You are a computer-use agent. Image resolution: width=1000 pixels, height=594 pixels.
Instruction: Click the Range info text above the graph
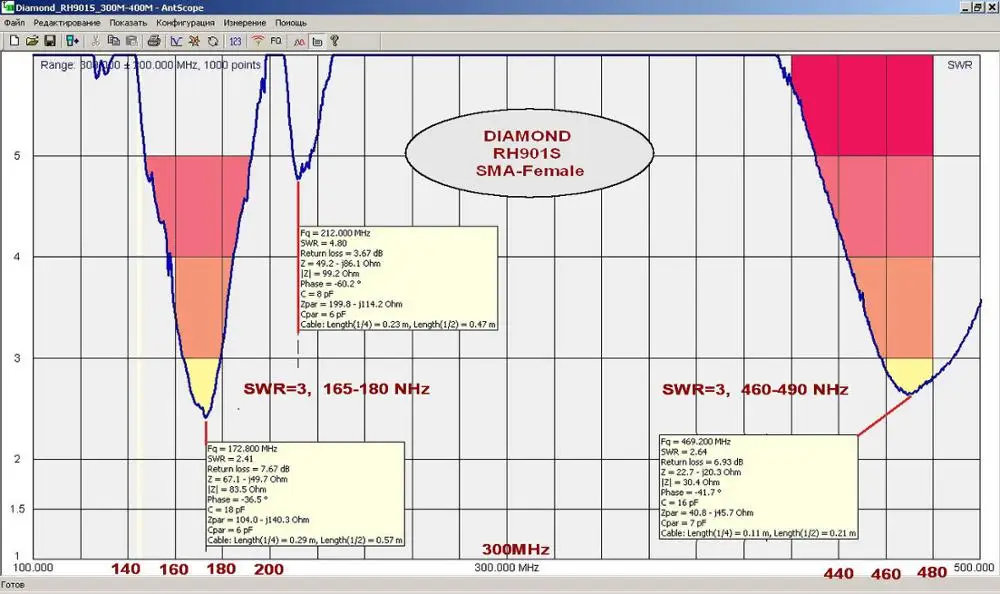pos(151,65)
